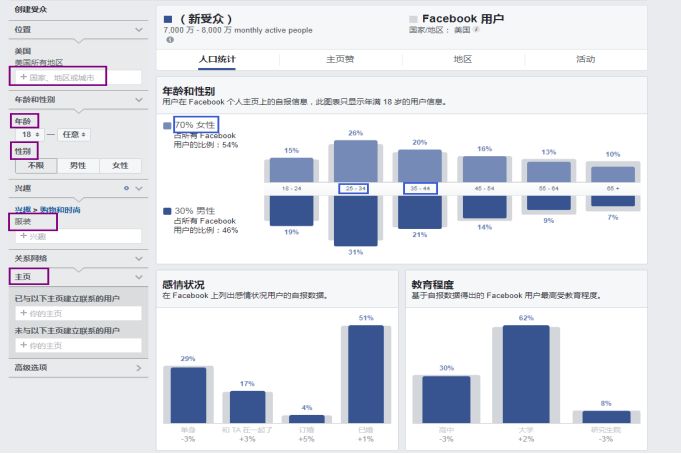Image resolution: width=681 pixels, height=454 pixels.
Task: Click the edit icon next to 国家/地区 美国
Action: pyautogui.click(x=476, y=30)
